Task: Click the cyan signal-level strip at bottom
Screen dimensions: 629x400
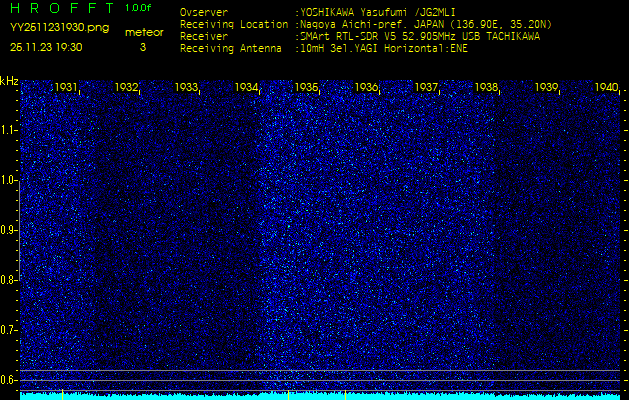Action: [x=320, y=396]
